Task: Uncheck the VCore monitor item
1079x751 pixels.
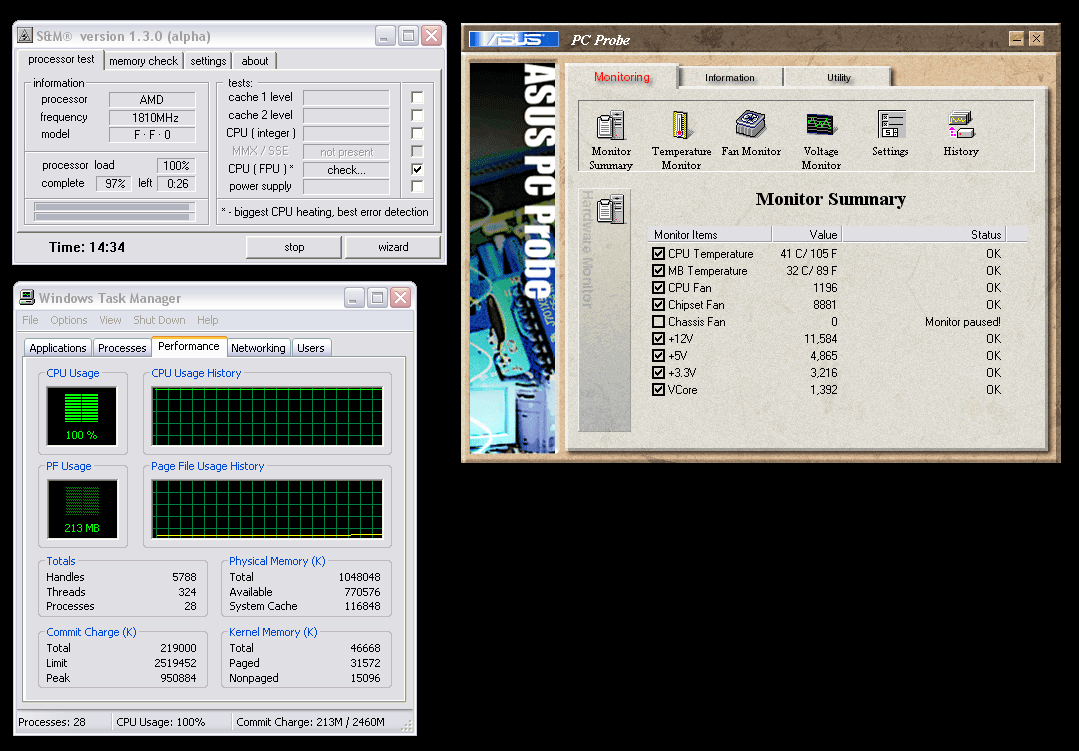Action: click(659, 390)
